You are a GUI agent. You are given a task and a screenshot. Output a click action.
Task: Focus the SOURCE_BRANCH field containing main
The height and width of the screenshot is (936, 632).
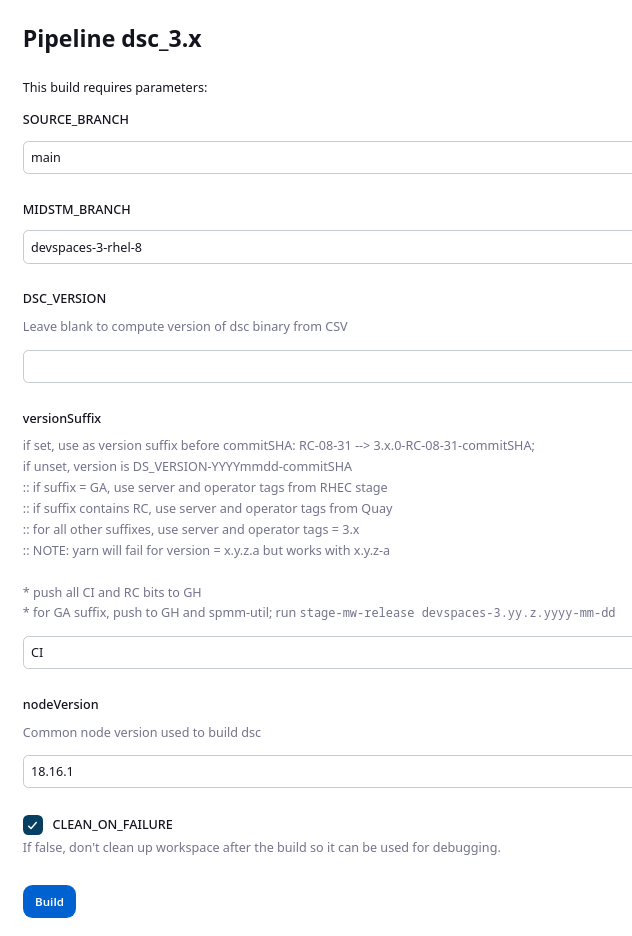coord(327,157)
